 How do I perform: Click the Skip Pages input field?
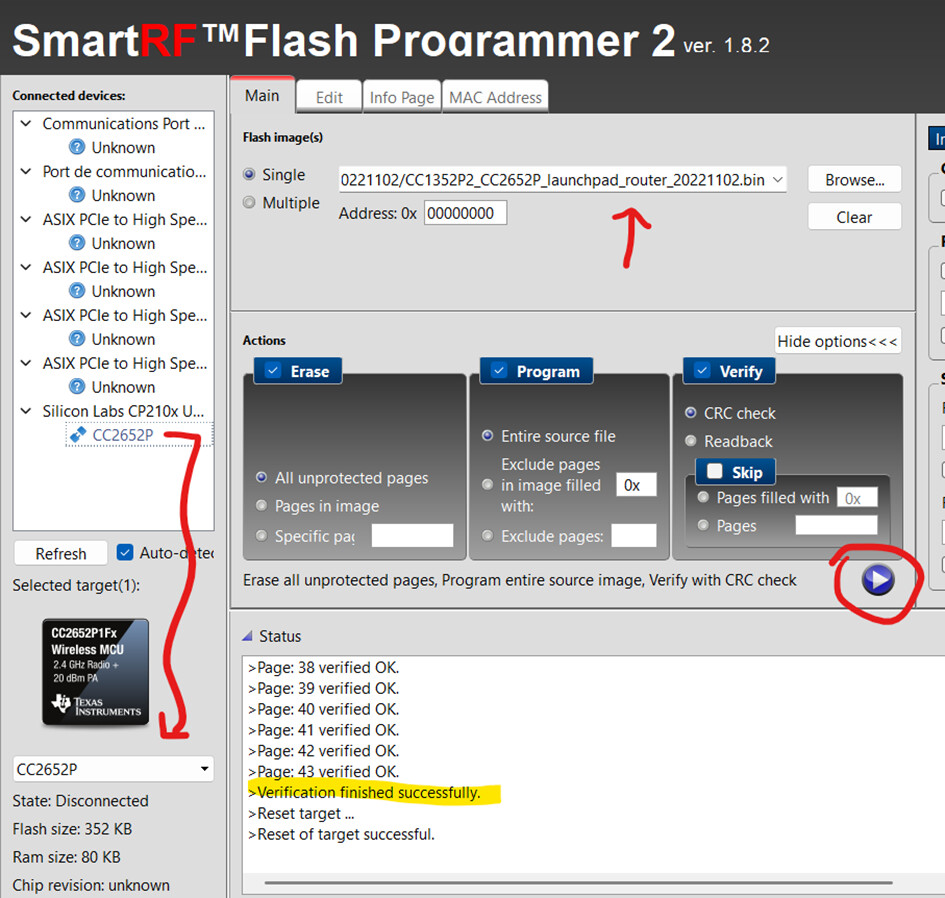click(x=837, y=526)
